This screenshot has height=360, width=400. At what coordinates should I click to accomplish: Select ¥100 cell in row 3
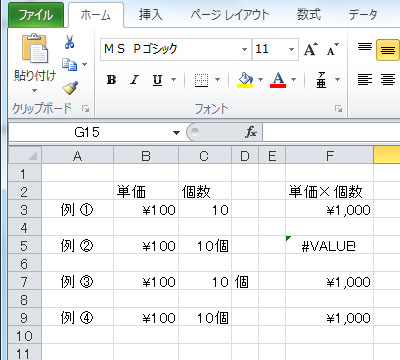click(146, 210)
